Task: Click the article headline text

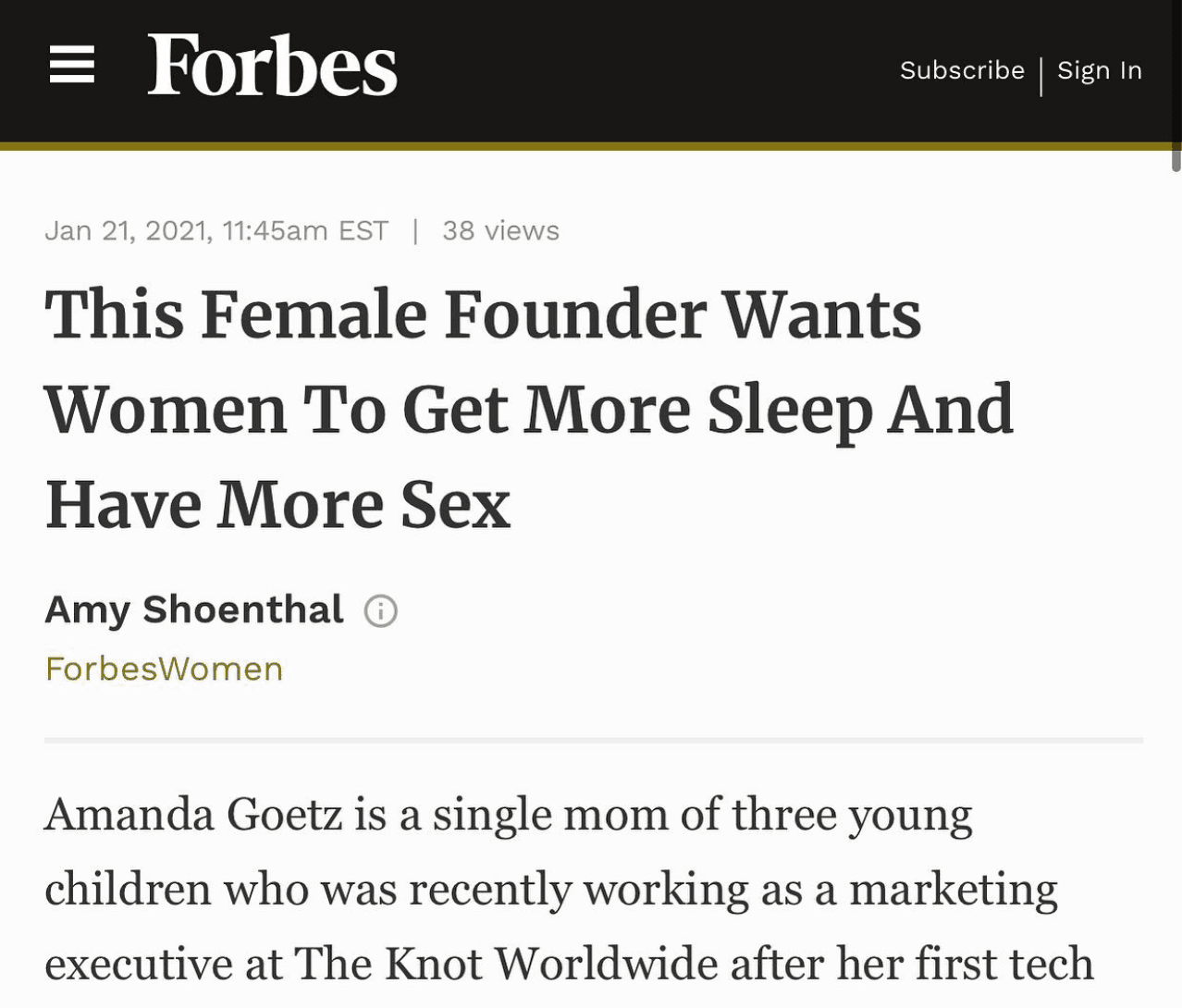Action: 529,410
